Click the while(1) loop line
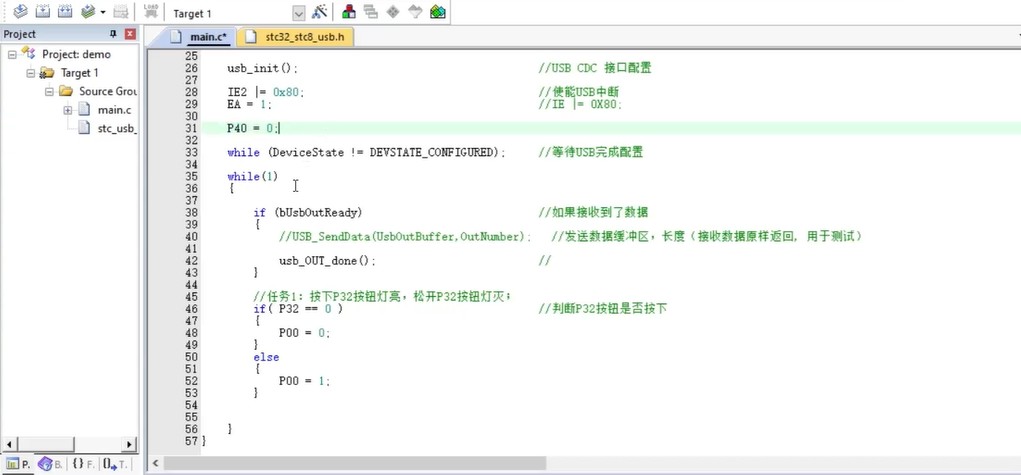The width and height of the screenshot is (1021, 475). 253,177
